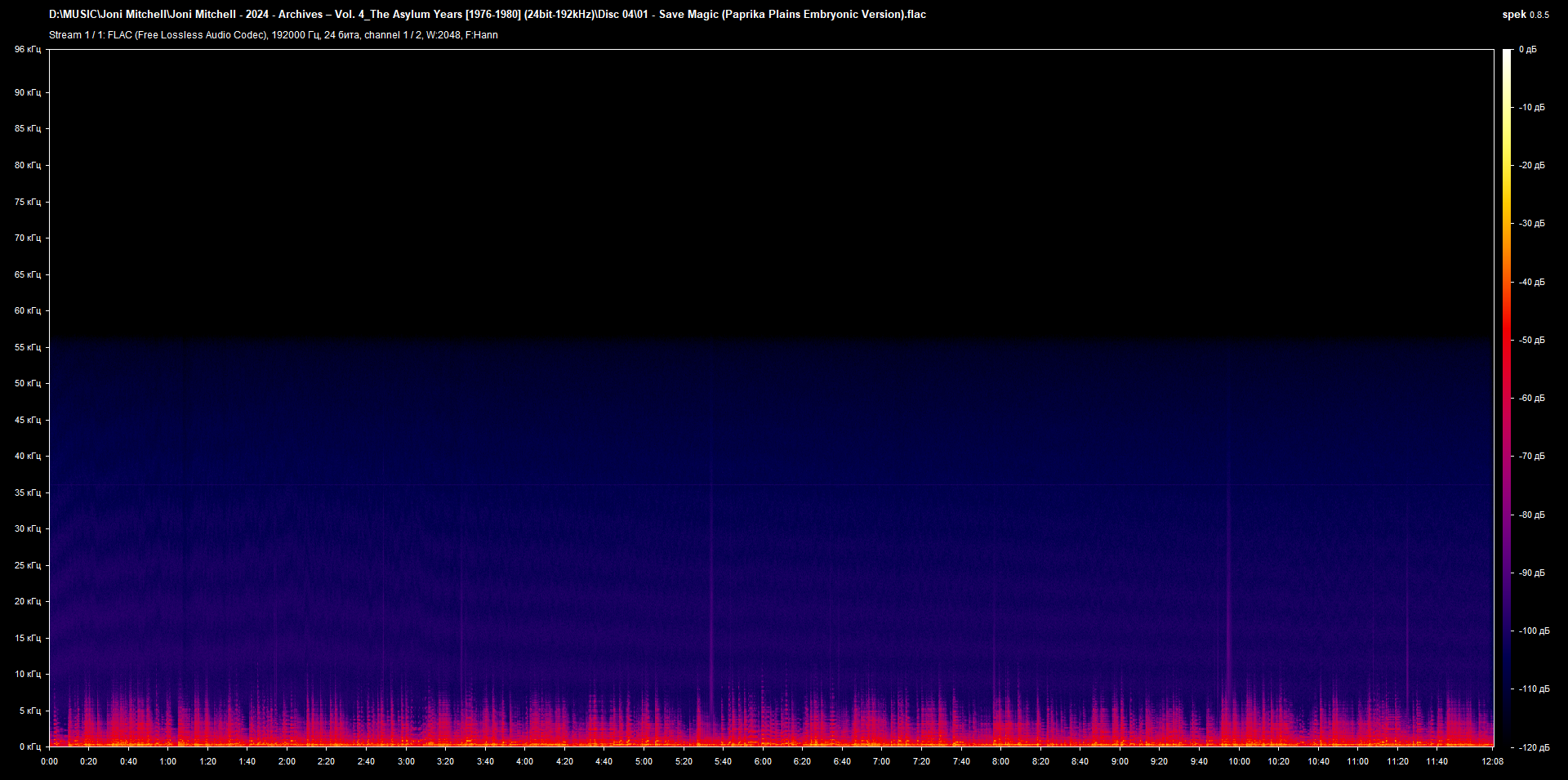Click the black region above 60 kHz
Viewport: 1568px width, 780px height.
pos(735,180)
